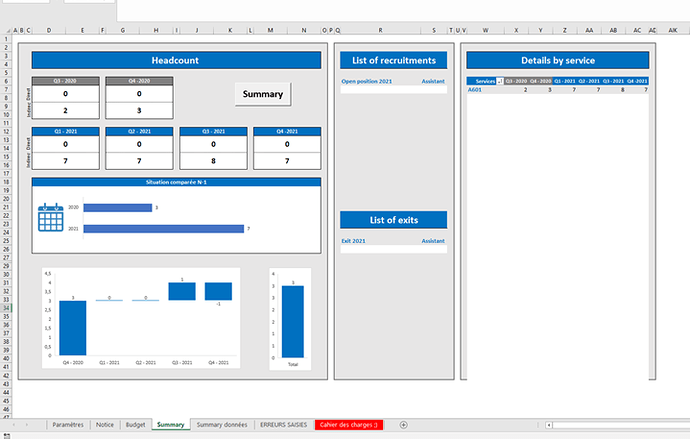Click the calendar icon in the comparison chart
The width and height of the screenshot is (690, 439).
pyautogui.click(x=51, y=217)
